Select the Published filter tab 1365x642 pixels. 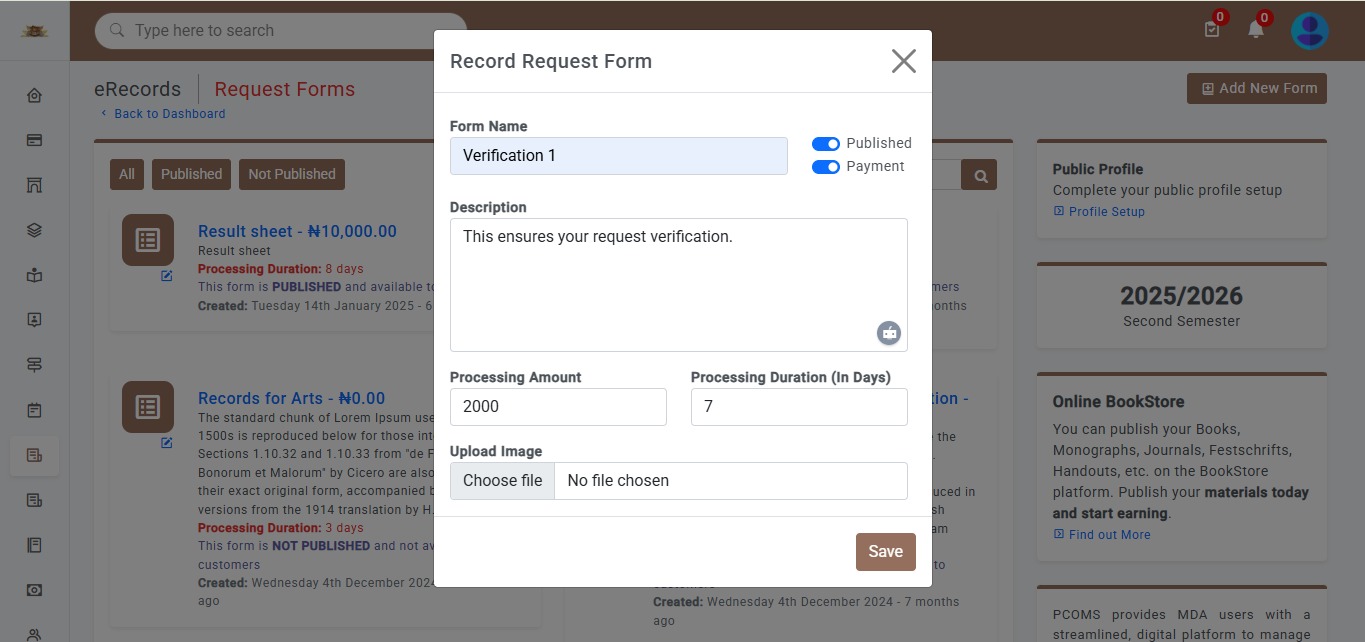[191, 174]
